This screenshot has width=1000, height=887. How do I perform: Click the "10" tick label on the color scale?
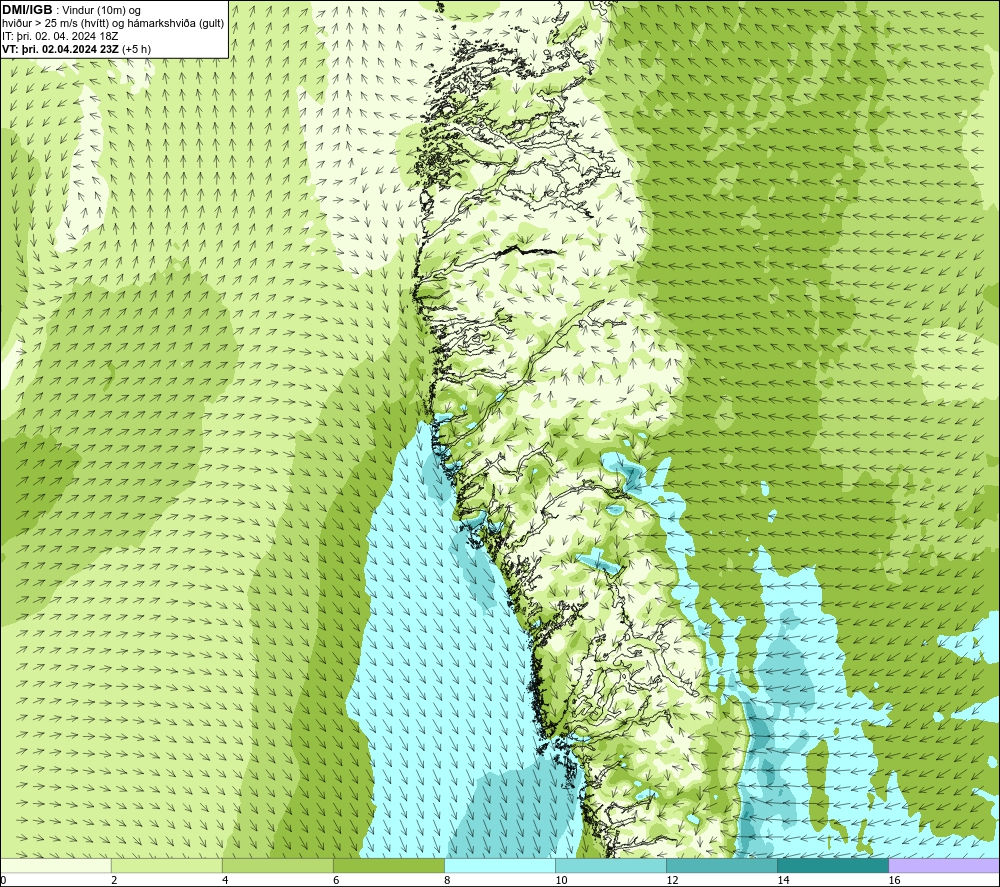(x=561, y=881)
